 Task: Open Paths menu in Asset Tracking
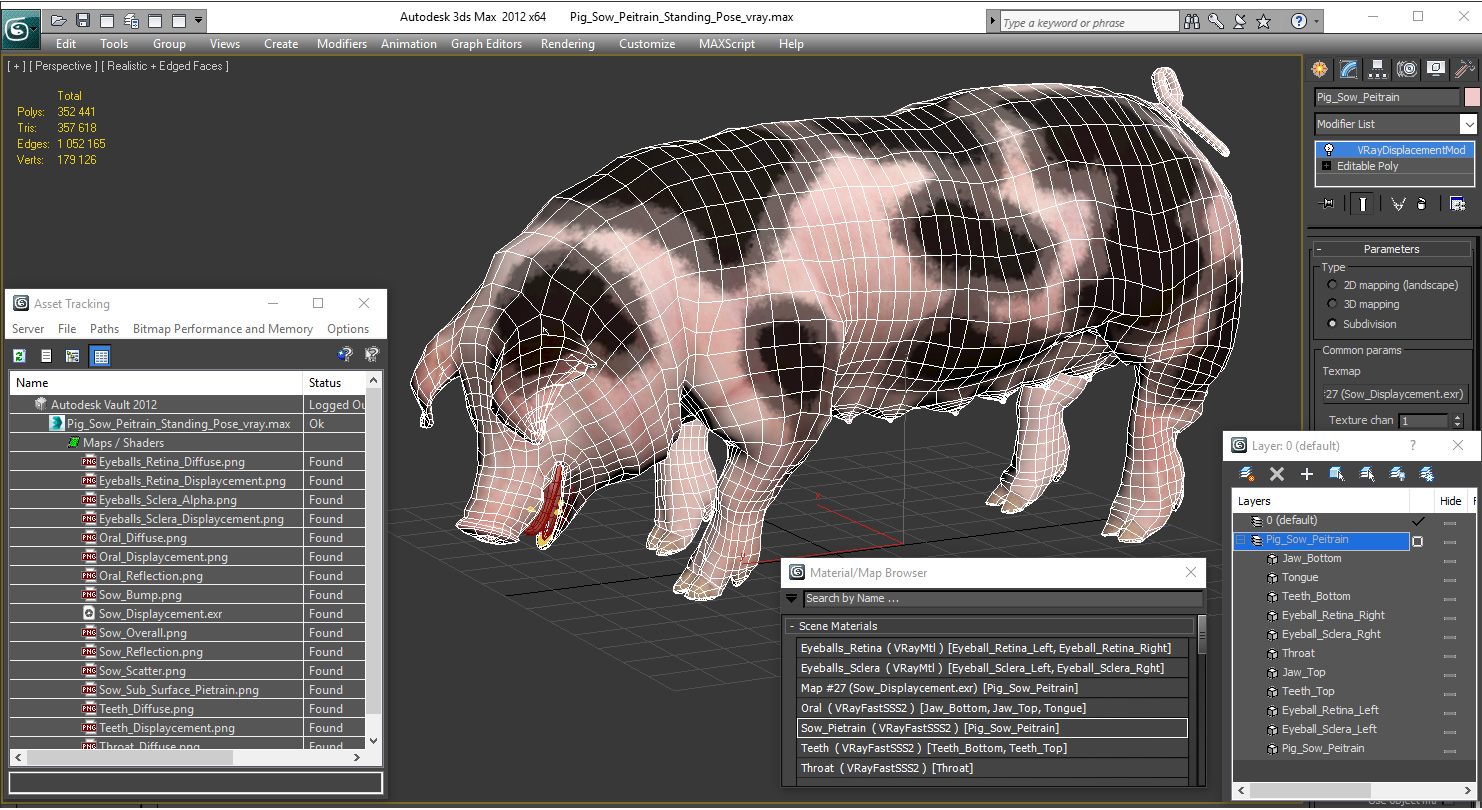(x=104, y=328)
